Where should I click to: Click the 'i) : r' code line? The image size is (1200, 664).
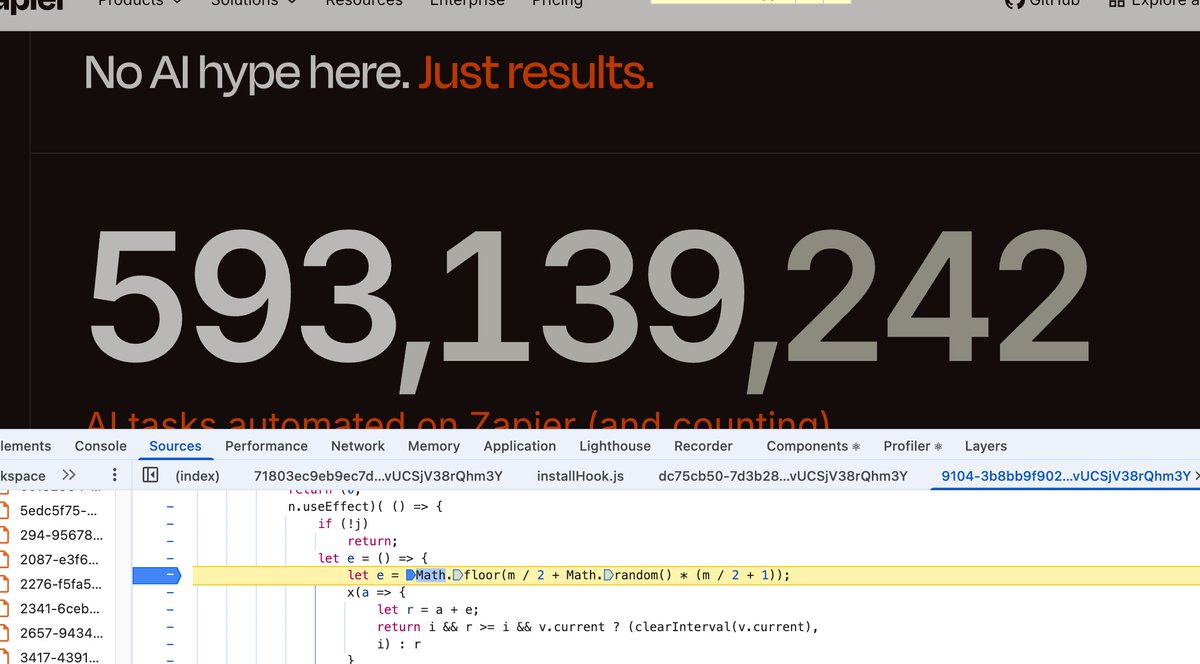400,643
